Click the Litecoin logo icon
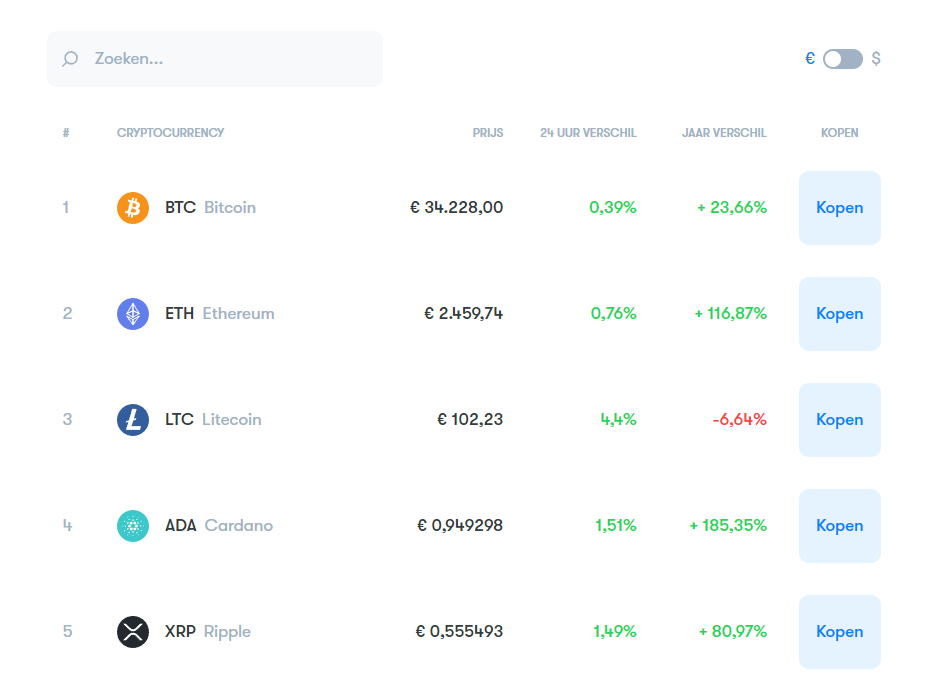 pos(133,420)
